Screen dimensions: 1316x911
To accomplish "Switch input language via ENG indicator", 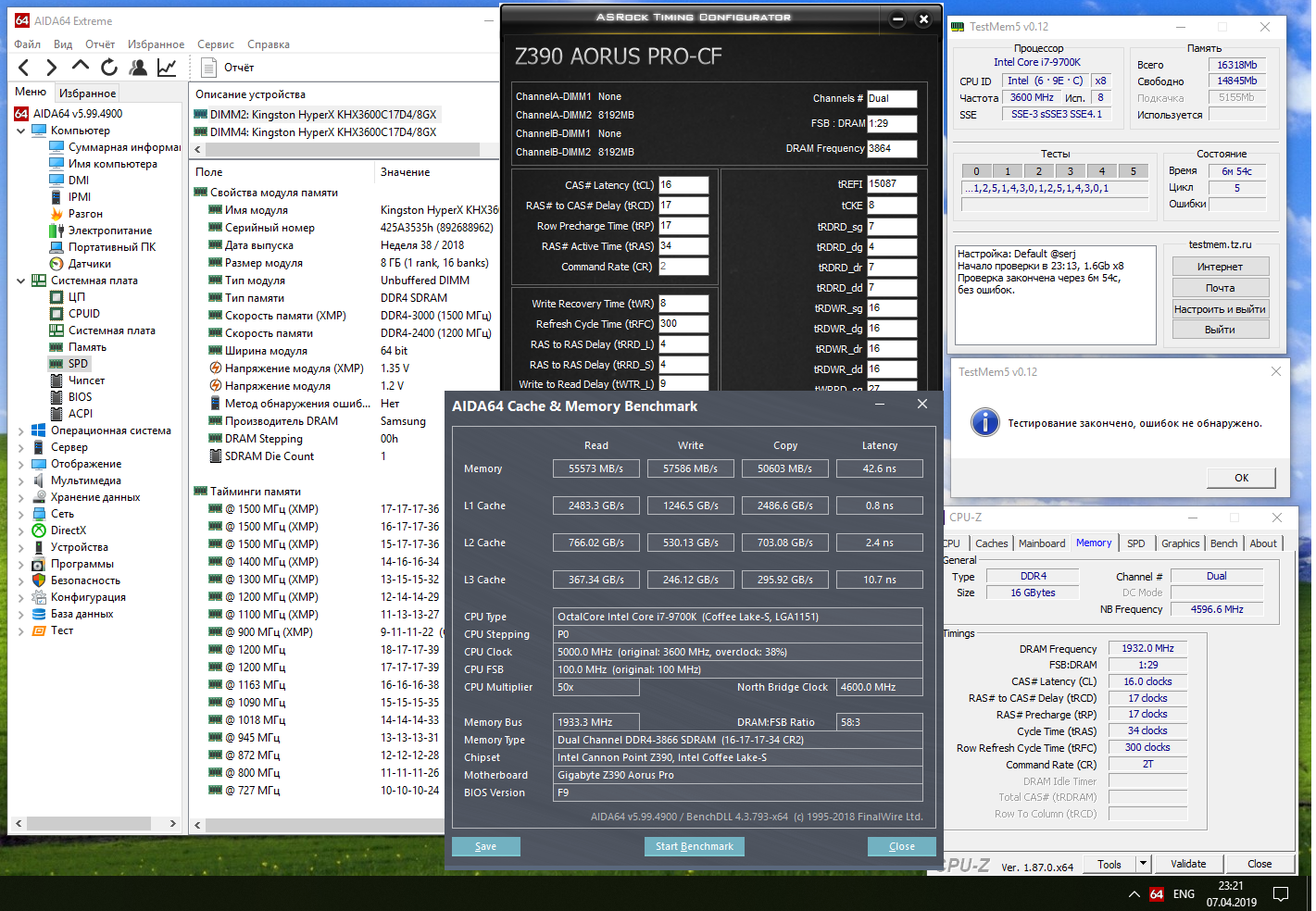I will click(1184, 894).
